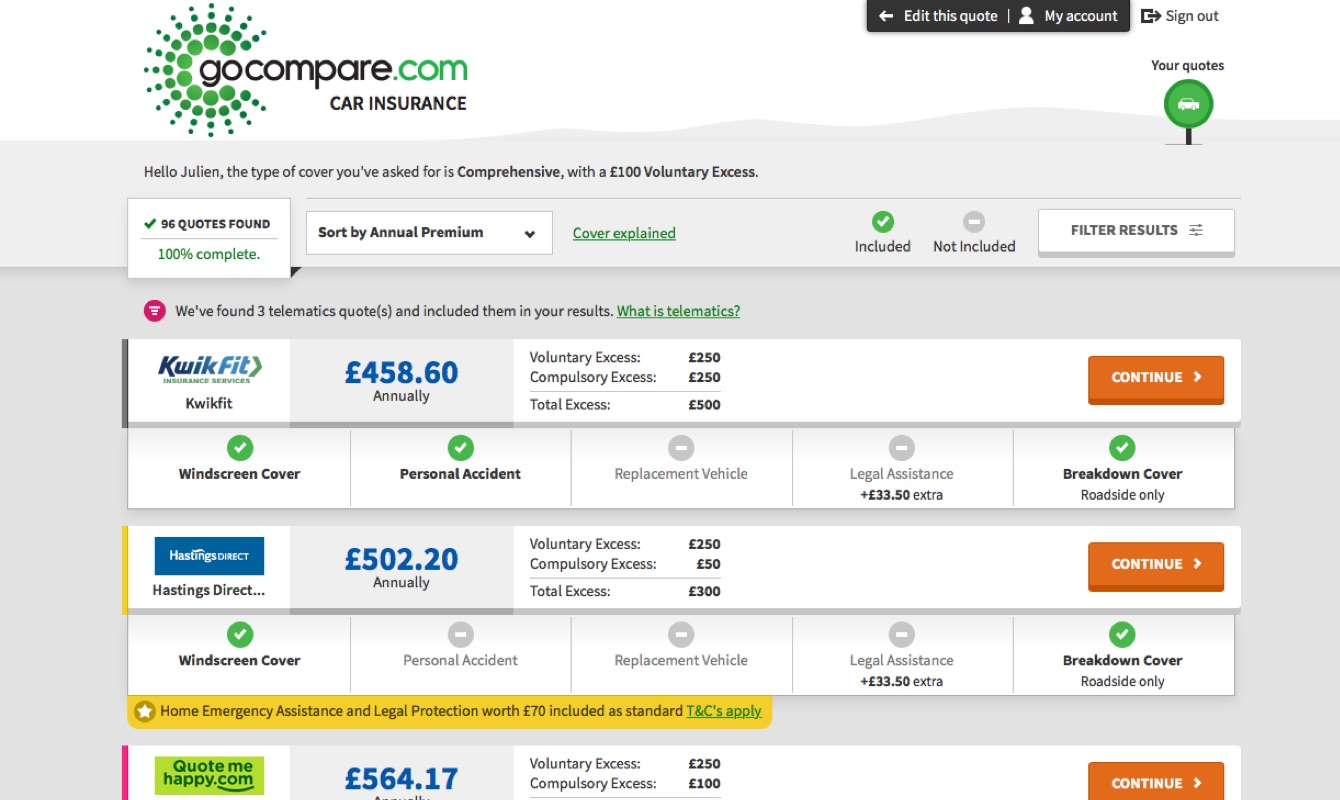
Task: Click the green car 'Your quotes' icon
Action: pyautogui.click(x=1188, y=104)
